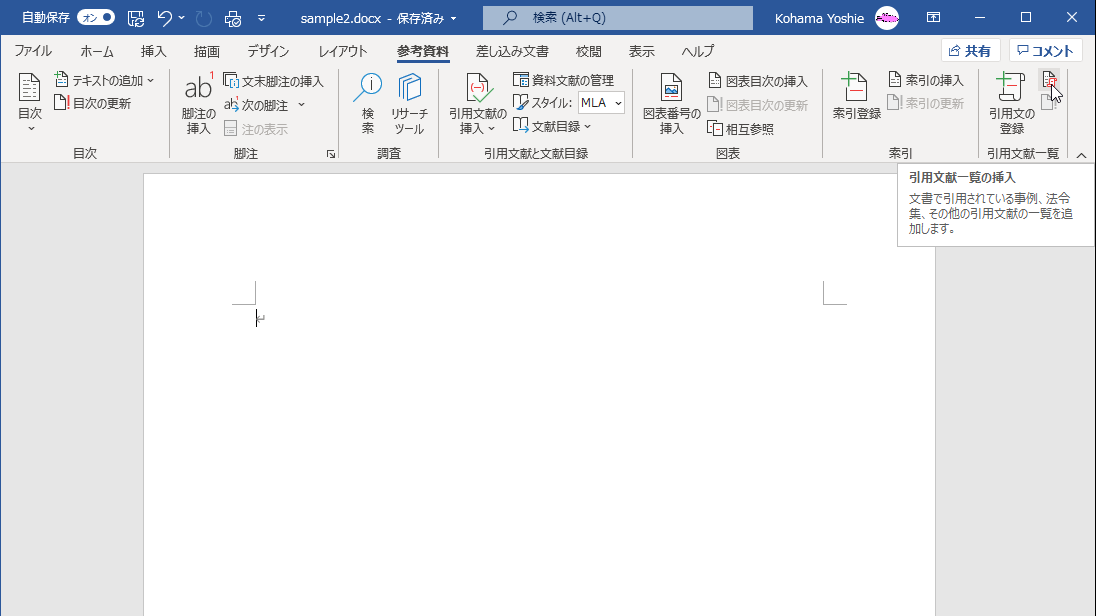The width and height of the screenshot is (1096, 616).
Task: Click the 共有 button
Action: (x=968, y=50)
